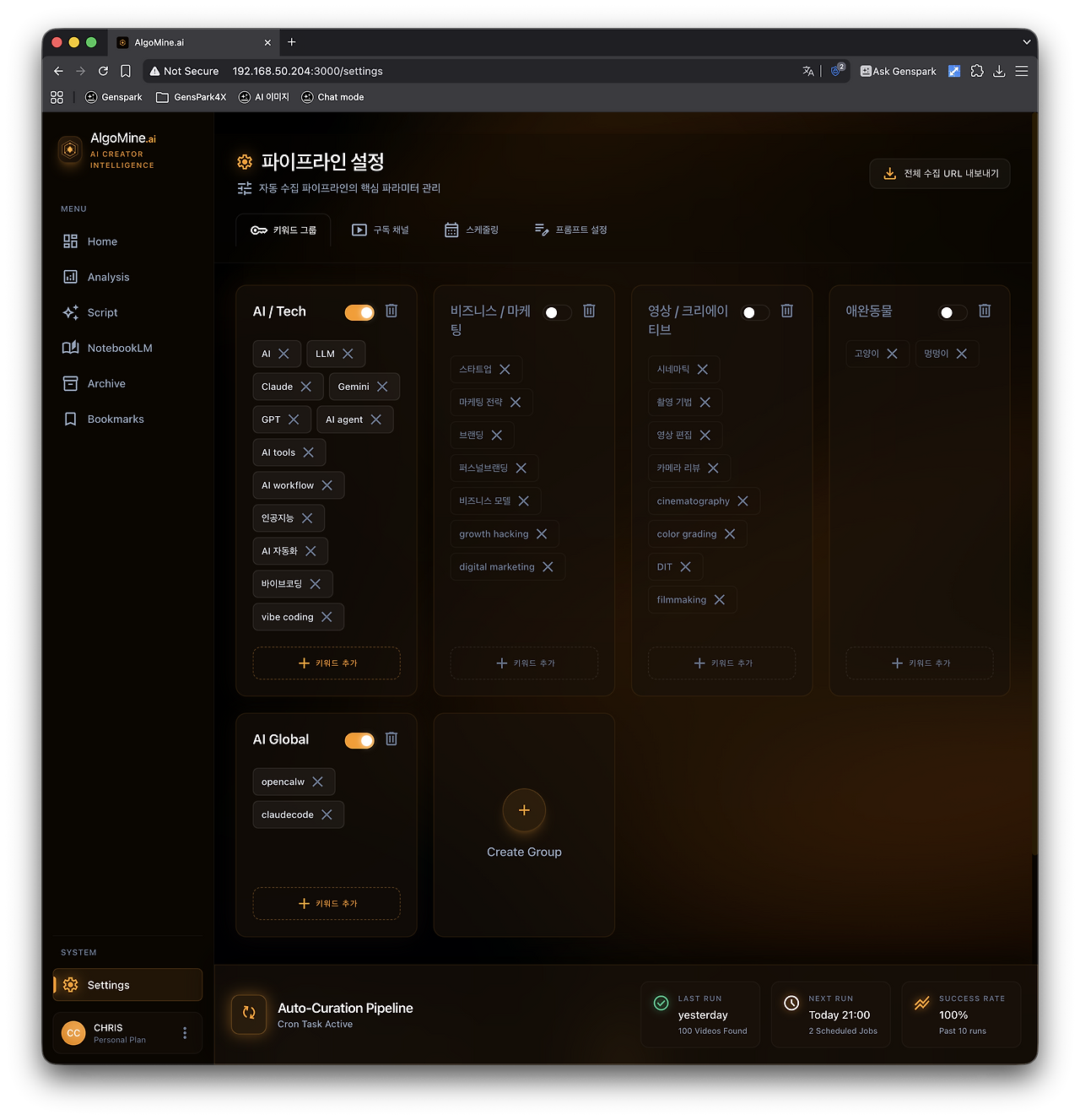Open browser downloads
The height and width of the screenshot is (1120, 1080).
tap(999, 71)
